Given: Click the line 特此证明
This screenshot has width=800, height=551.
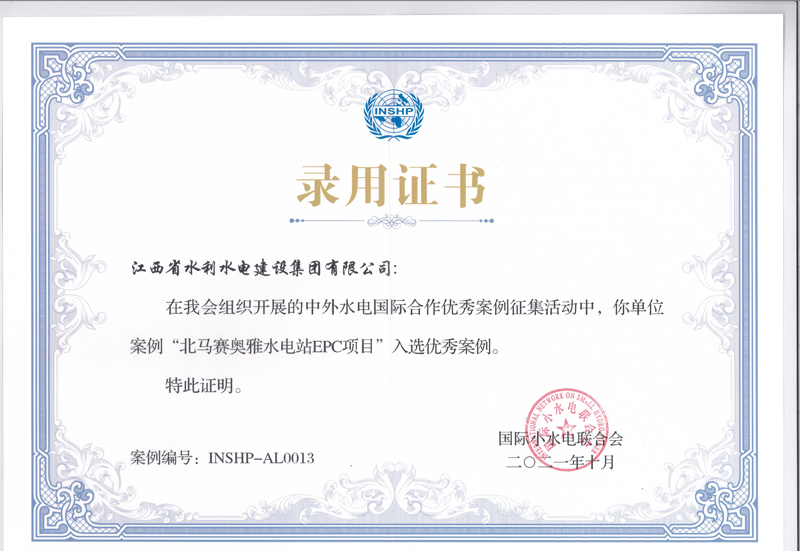Looking at the screenshot, I should (x=202, y=386).
